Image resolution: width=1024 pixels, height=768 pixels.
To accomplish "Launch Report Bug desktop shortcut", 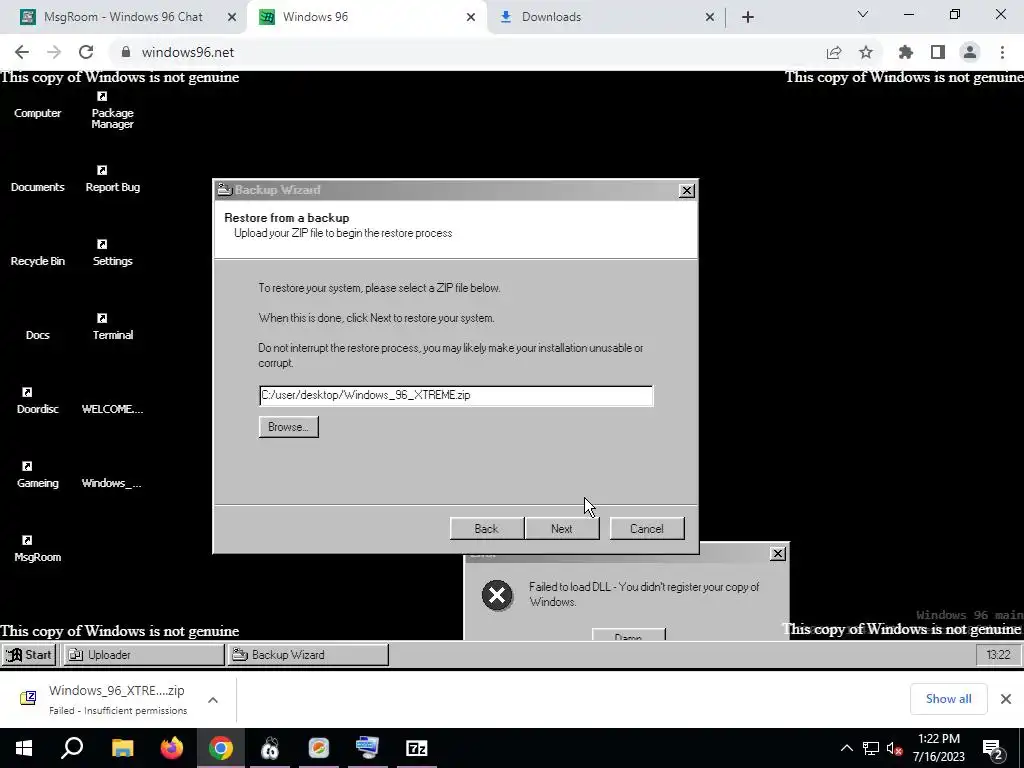I will tap(112, 180).
